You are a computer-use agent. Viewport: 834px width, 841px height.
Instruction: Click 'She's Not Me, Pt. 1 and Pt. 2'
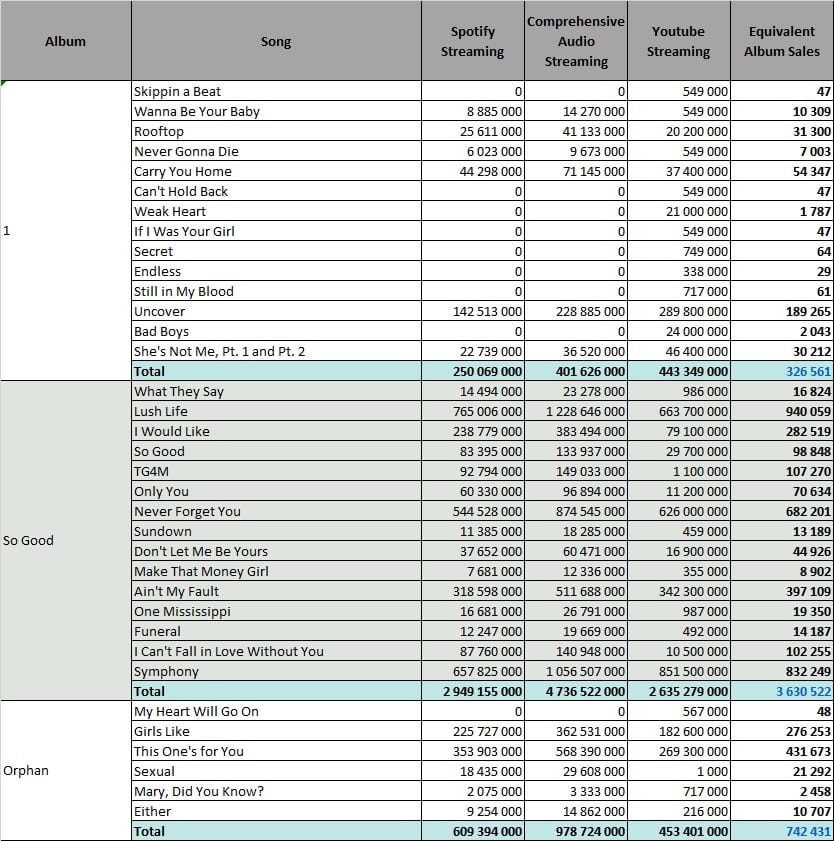276,351
